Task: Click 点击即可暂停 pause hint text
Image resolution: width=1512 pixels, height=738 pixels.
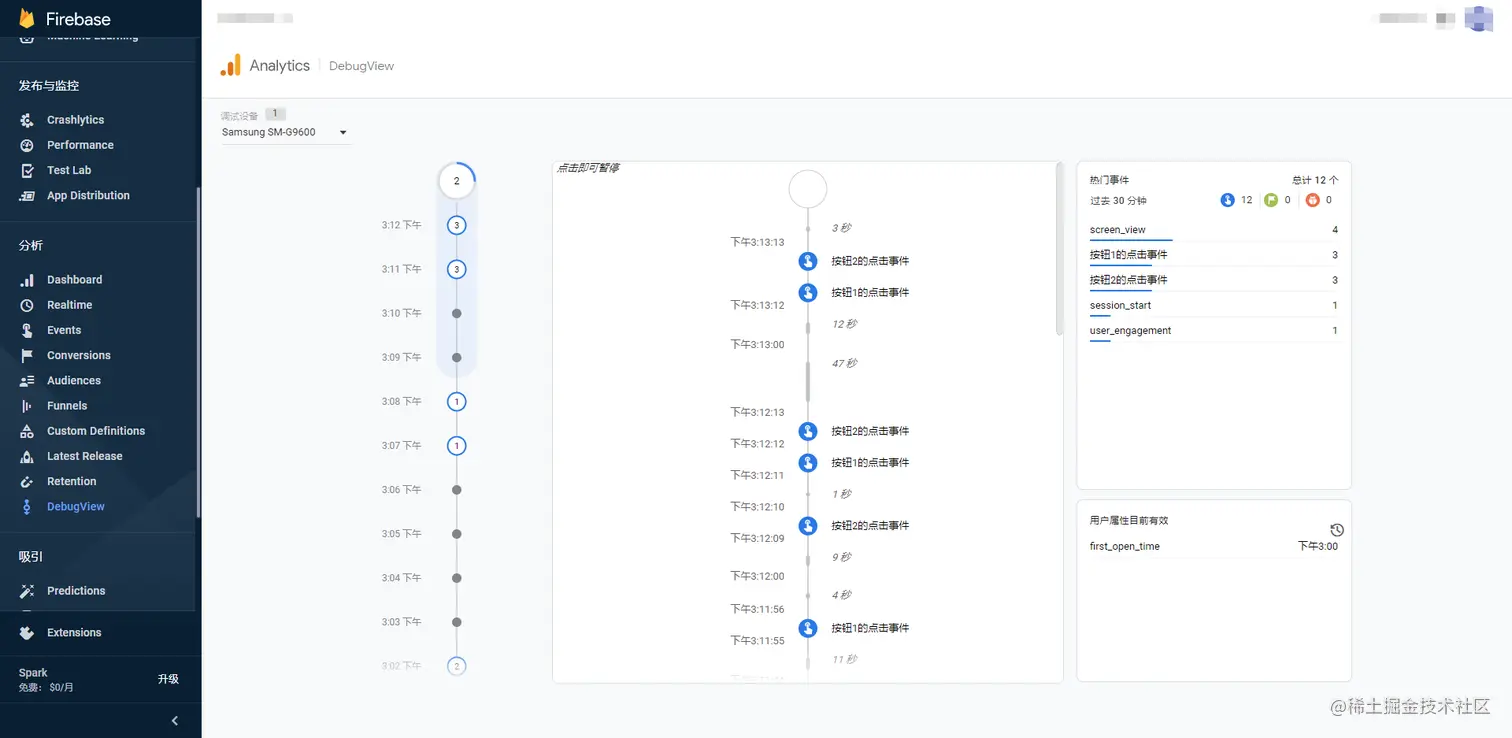Action: pyautogui.click(x=588, y=168)
